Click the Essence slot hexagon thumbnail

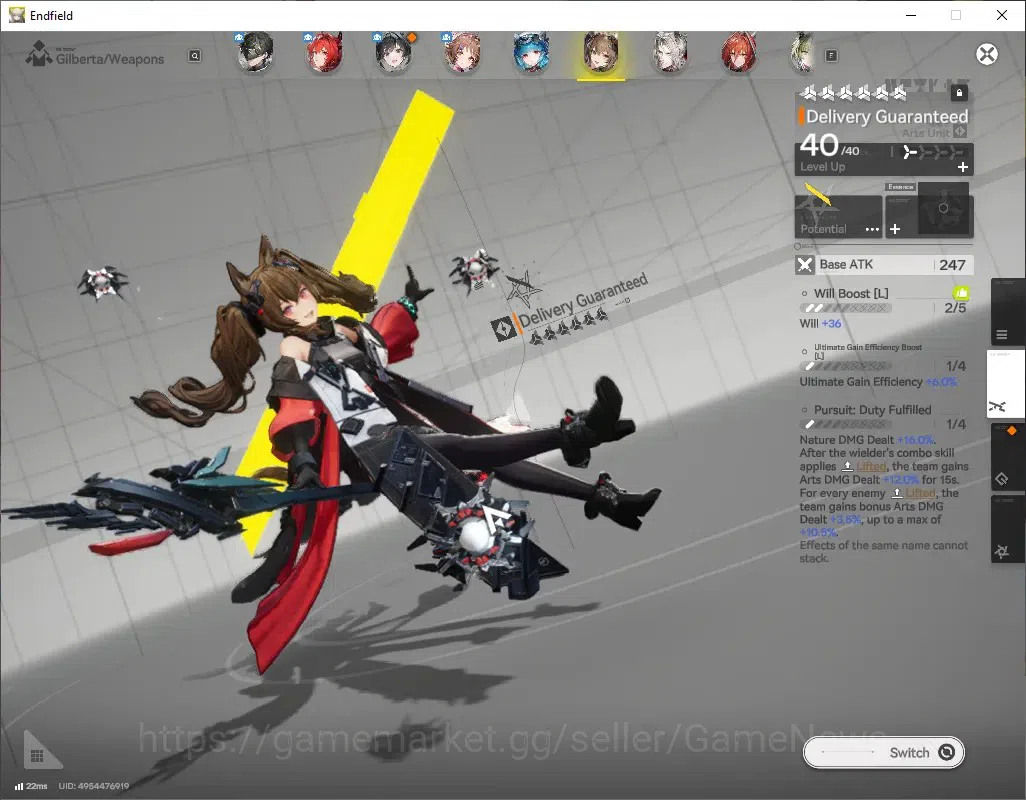[x=943, y=209]
